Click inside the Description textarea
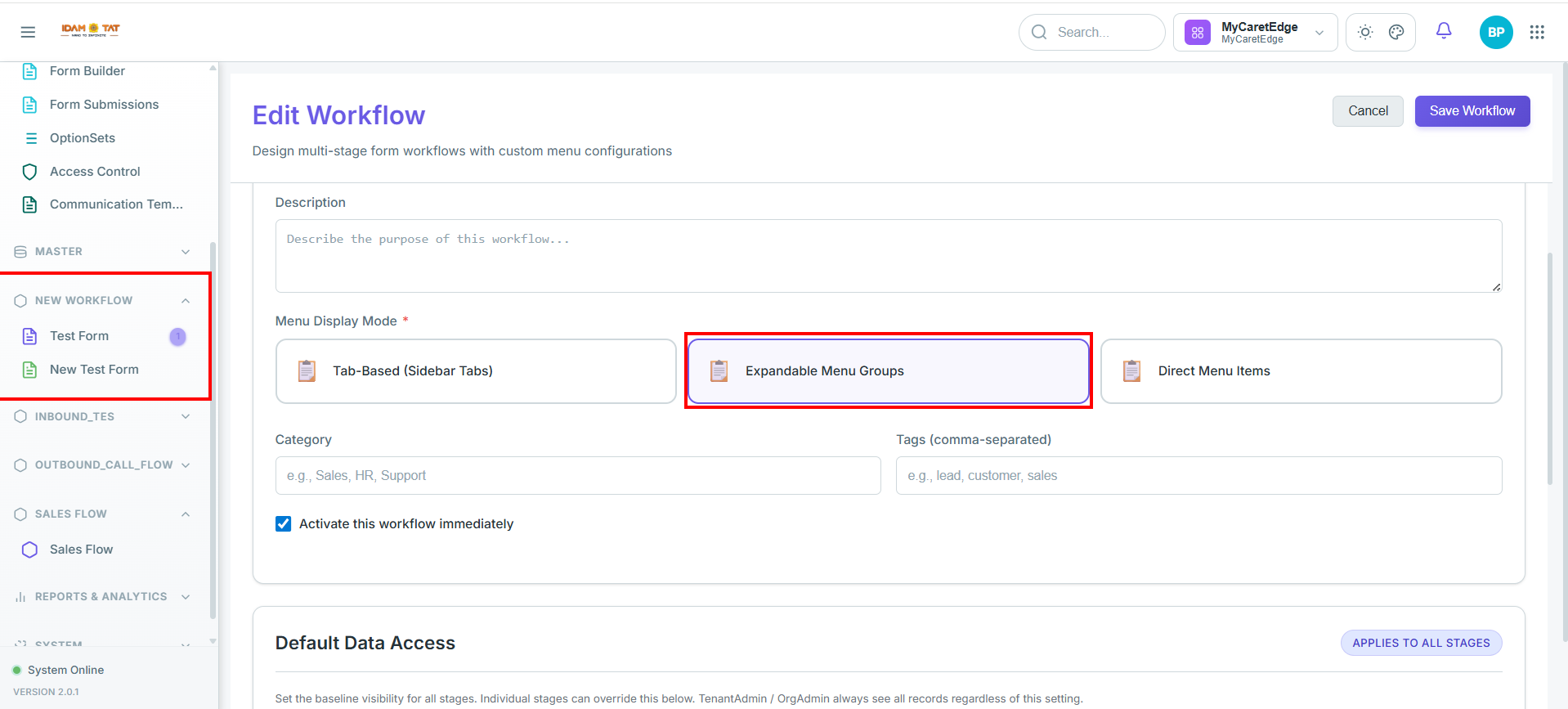This screenshot has height=709, width=1568. pyautogui.click(x=889, y=256)
